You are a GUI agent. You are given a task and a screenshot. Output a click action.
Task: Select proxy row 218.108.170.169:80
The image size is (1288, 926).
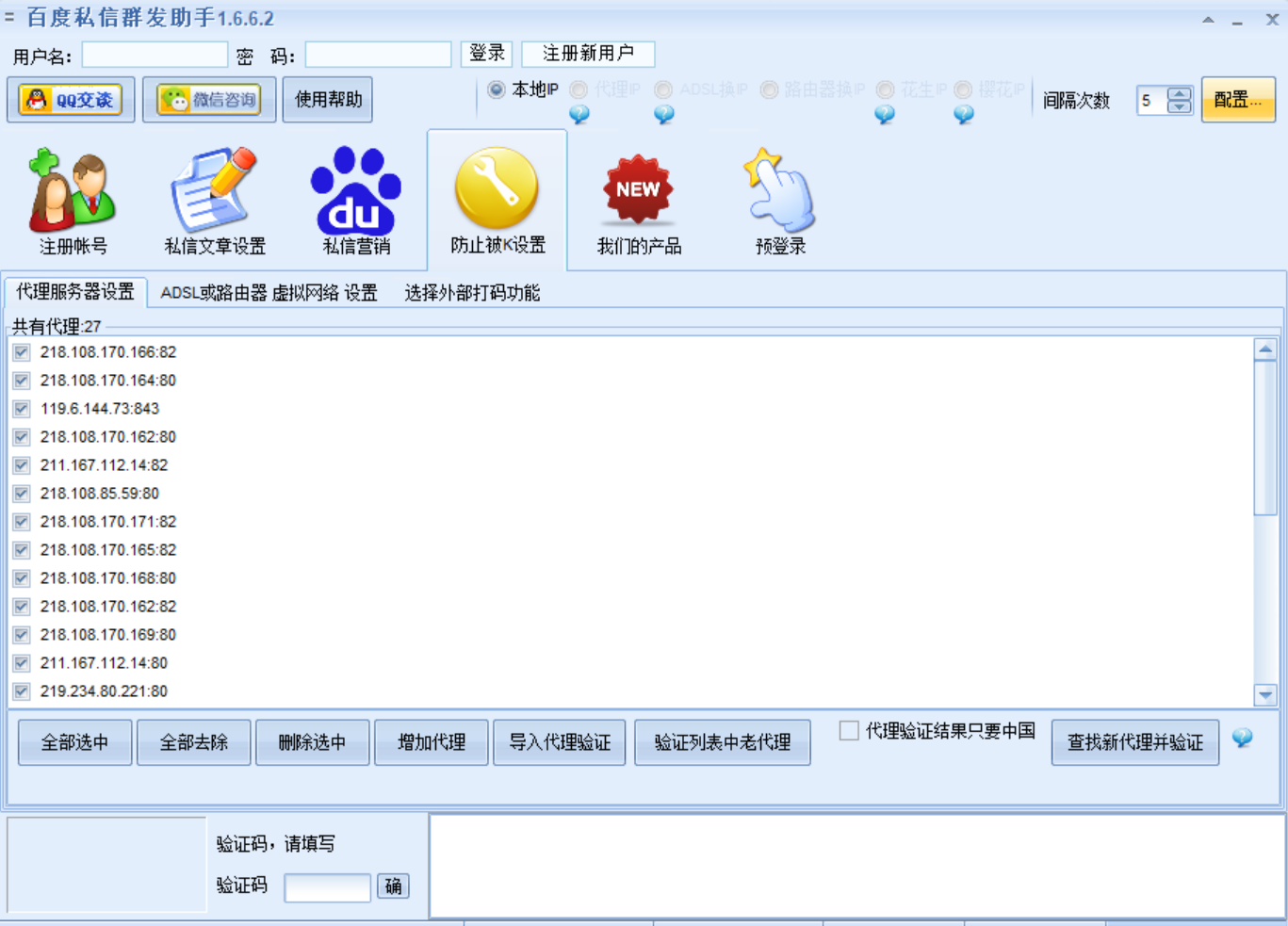(108, 635)
